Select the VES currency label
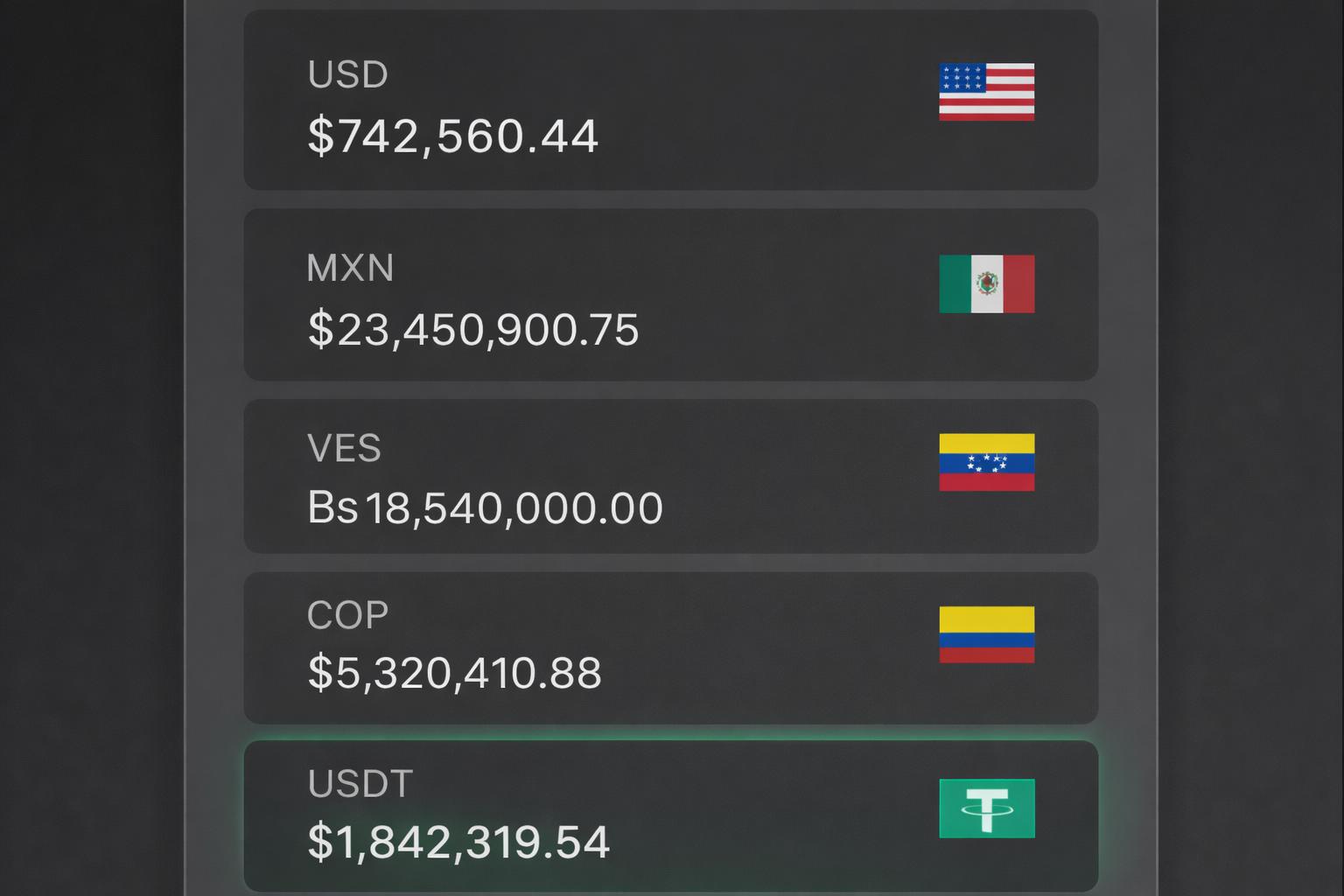1344x896 pixels. (345, 449)
